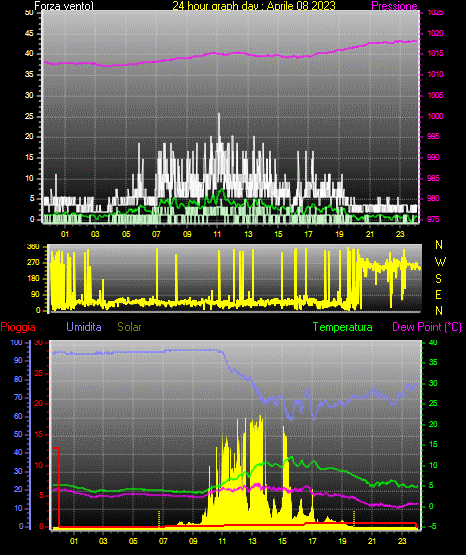Viewport: 466px width, 555px height.
Task: Click the 40 temperature axis value
Action: coord(433,342)
